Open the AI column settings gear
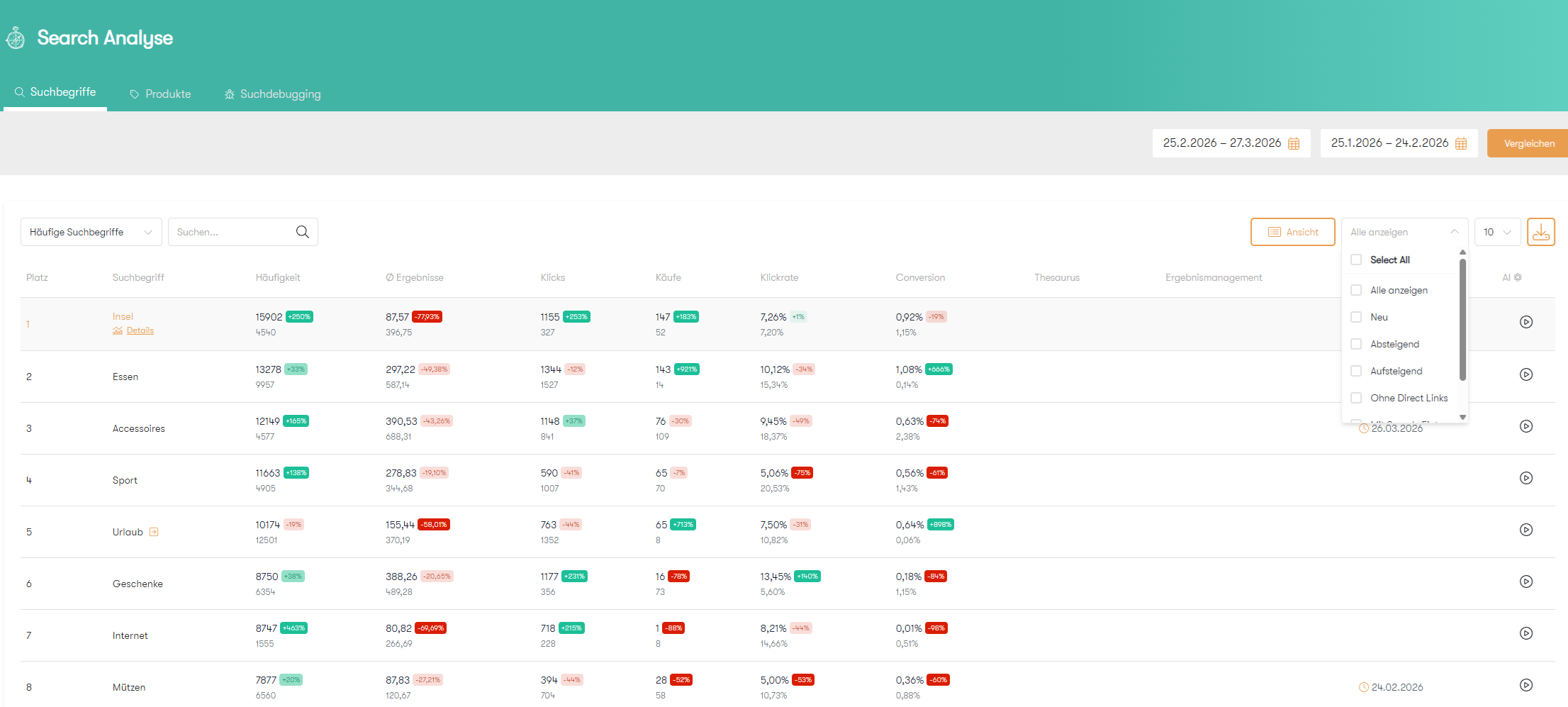The height and width of the screenshot is (707, 1568). [x=1519, y=277]
